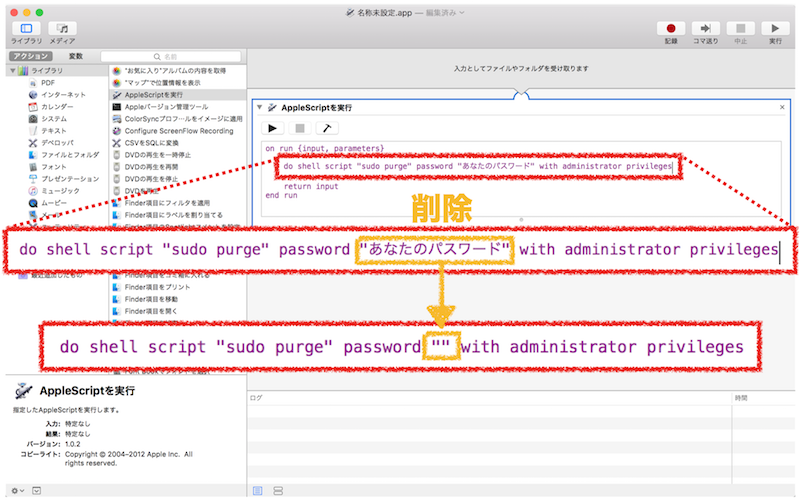Select the PDF library category
800x502 pixels.
(48, 83)
